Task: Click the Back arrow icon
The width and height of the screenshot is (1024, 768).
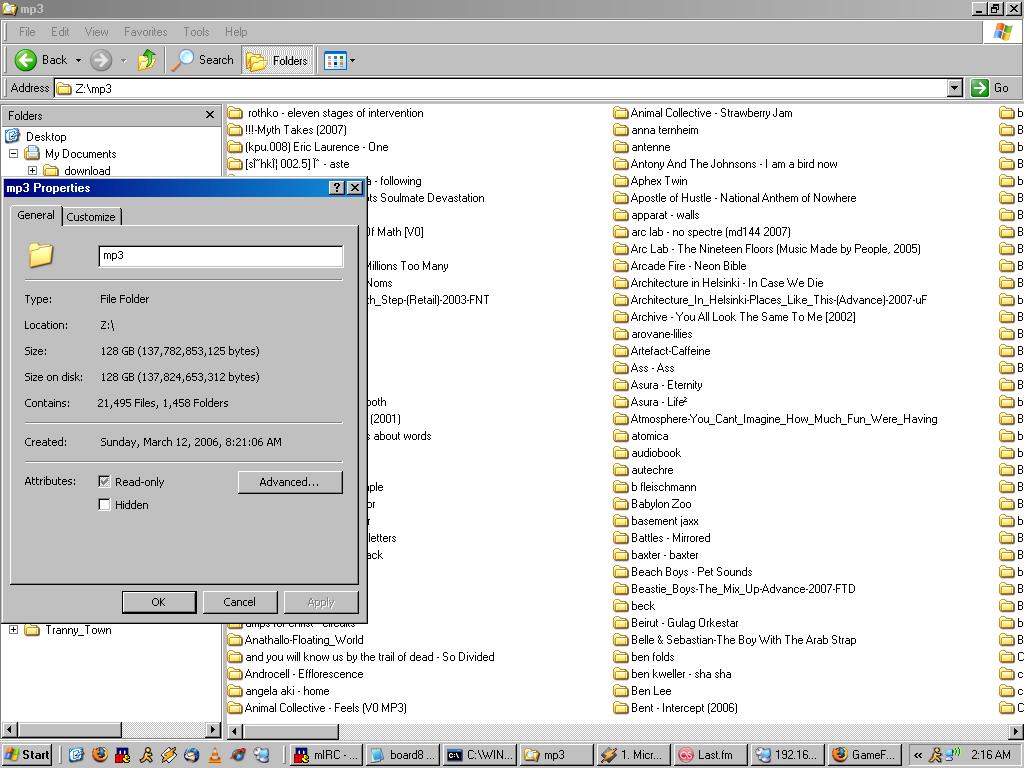Action: (x=27, y=60)
